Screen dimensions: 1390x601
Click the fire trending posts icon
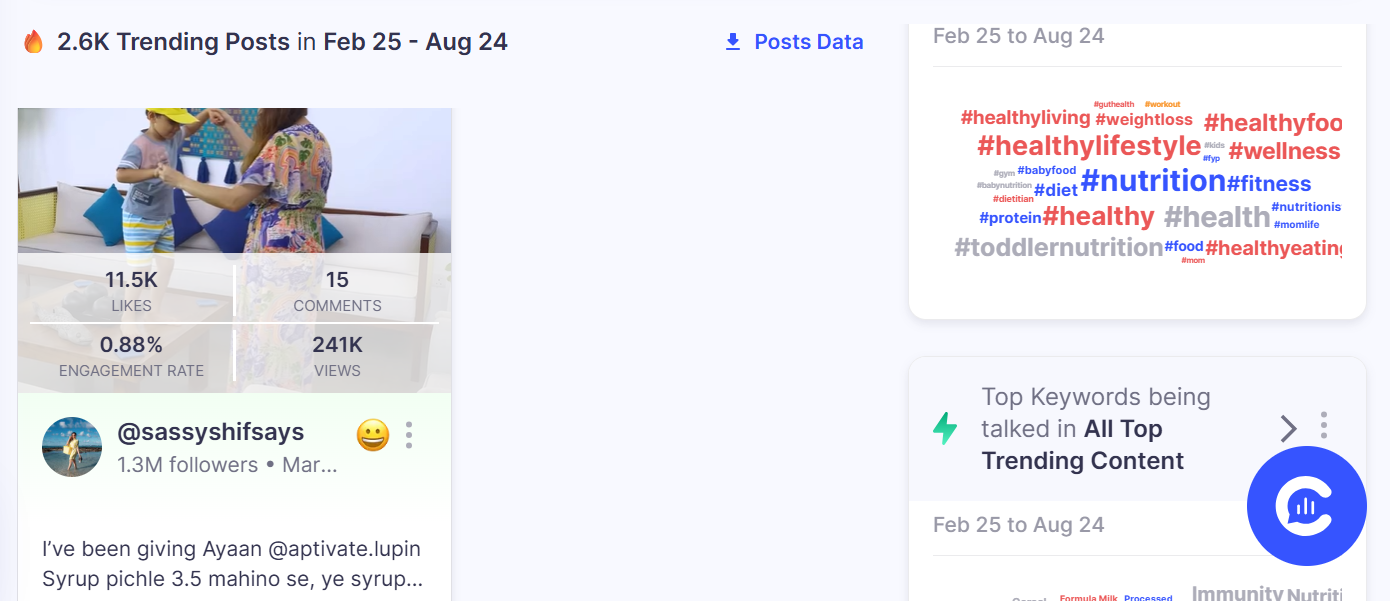(34, 42)
